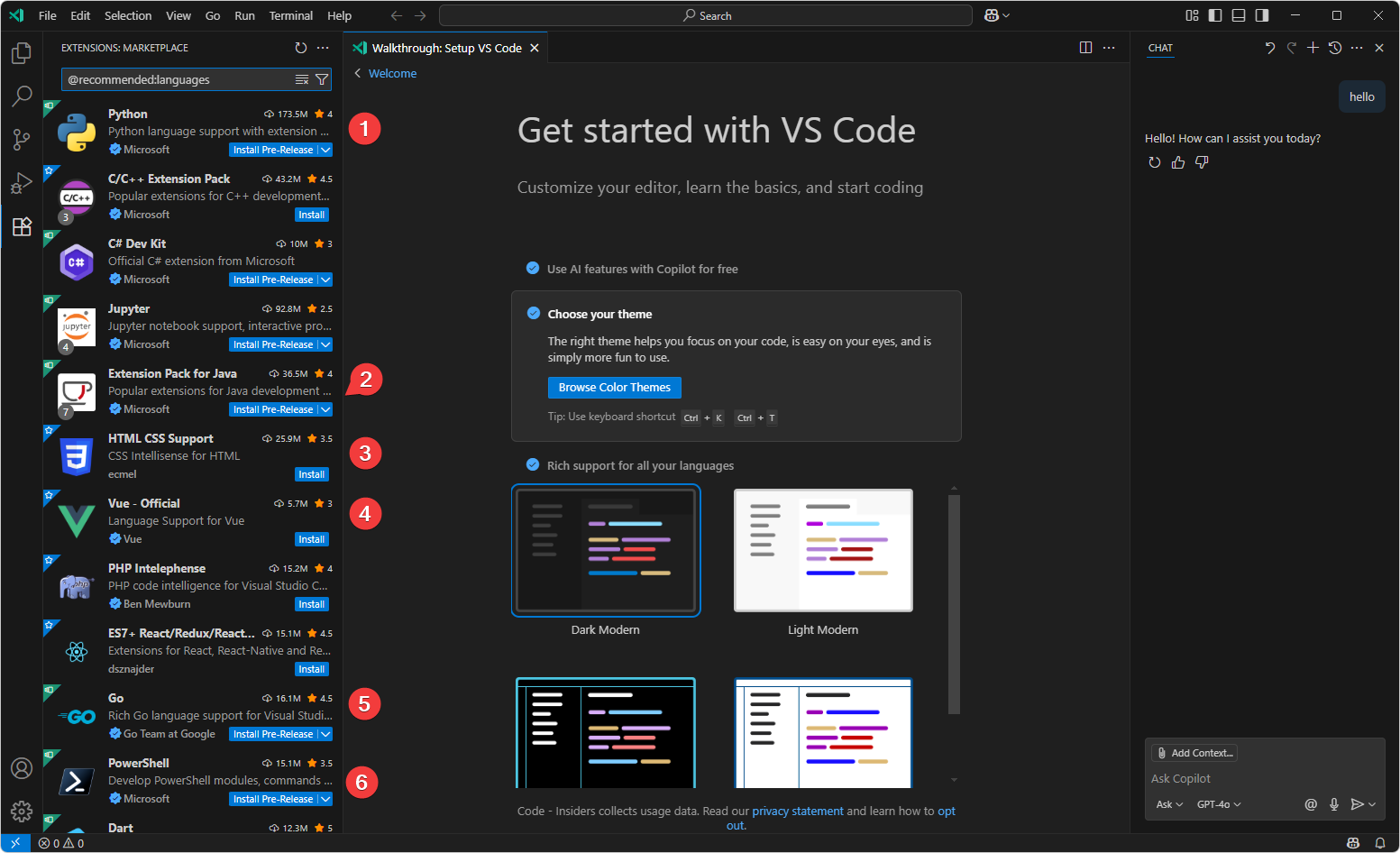1400x853 pixels.
Task: Expand Go install dropdown arrow
Action: coord(325,734)
